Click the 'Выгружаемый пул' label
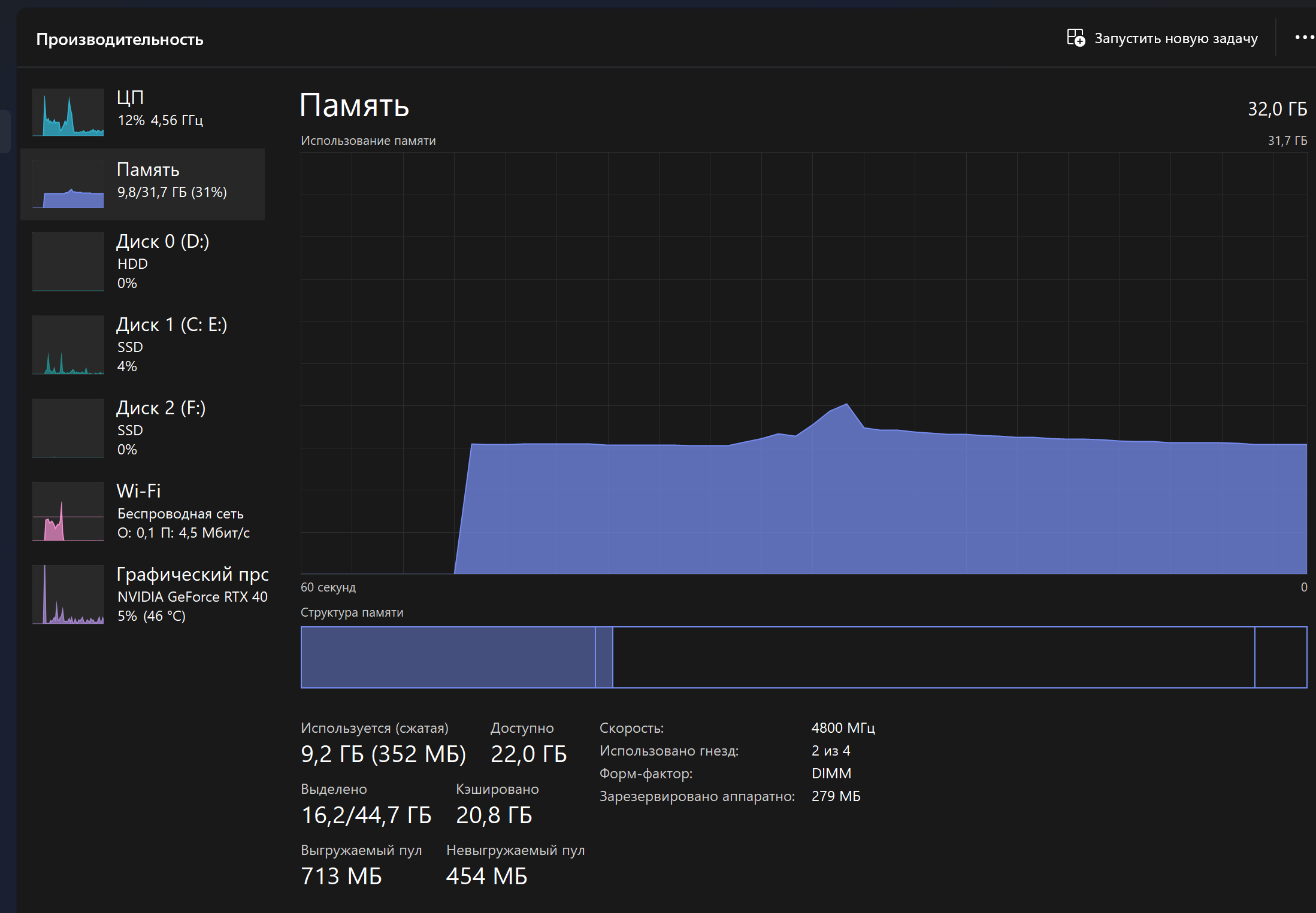The width and height of the screenshot is (1316, 913). coord(361,850)
